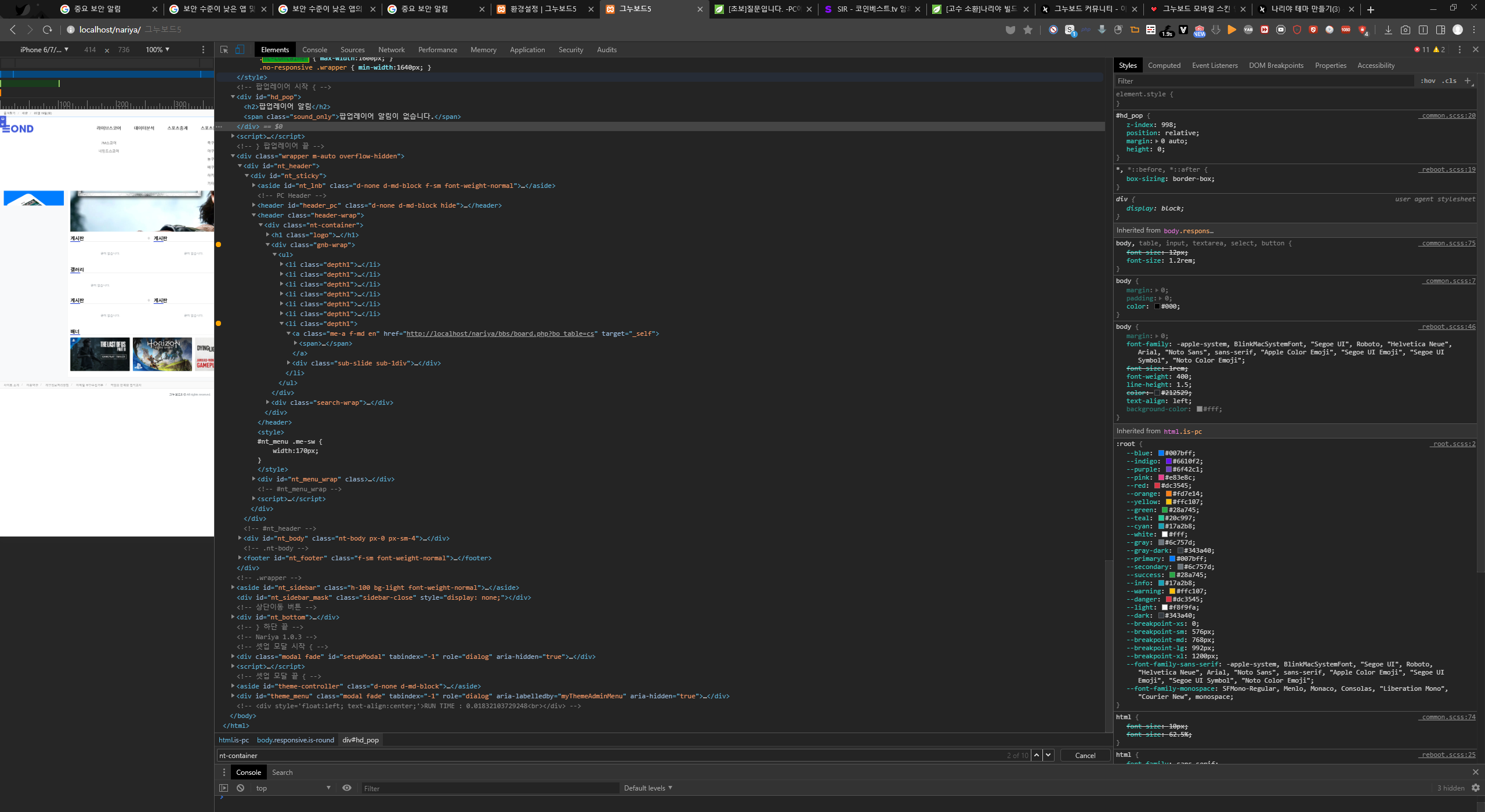Click the clear console icon
Screen dimensions: 1485x812
point(240,788)
